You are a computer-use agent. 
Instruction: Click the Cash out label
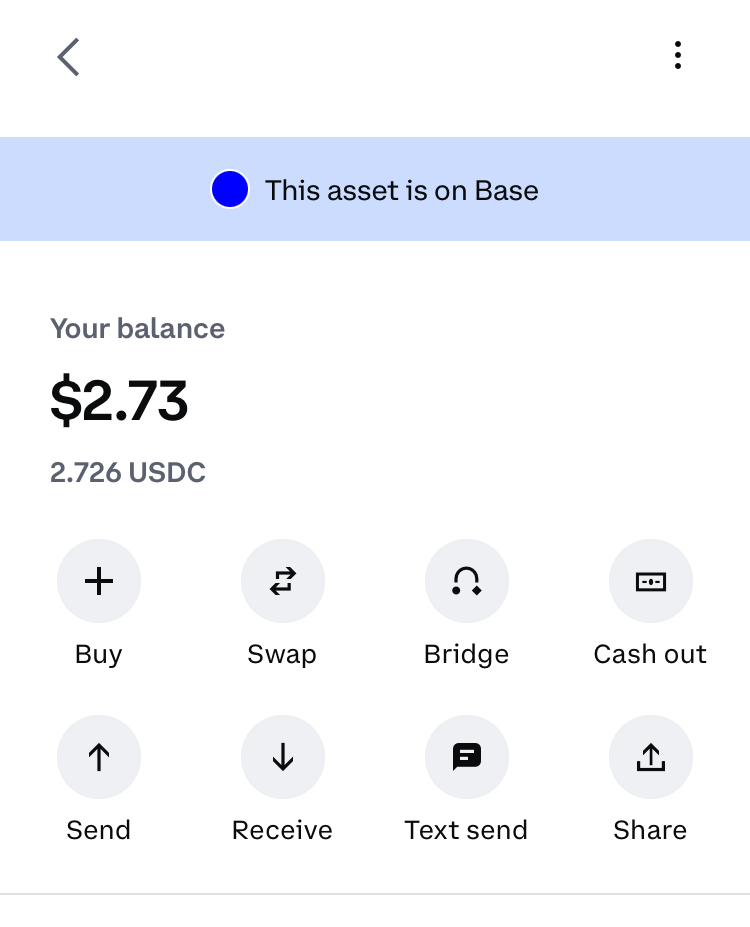(x=650, y=654)
